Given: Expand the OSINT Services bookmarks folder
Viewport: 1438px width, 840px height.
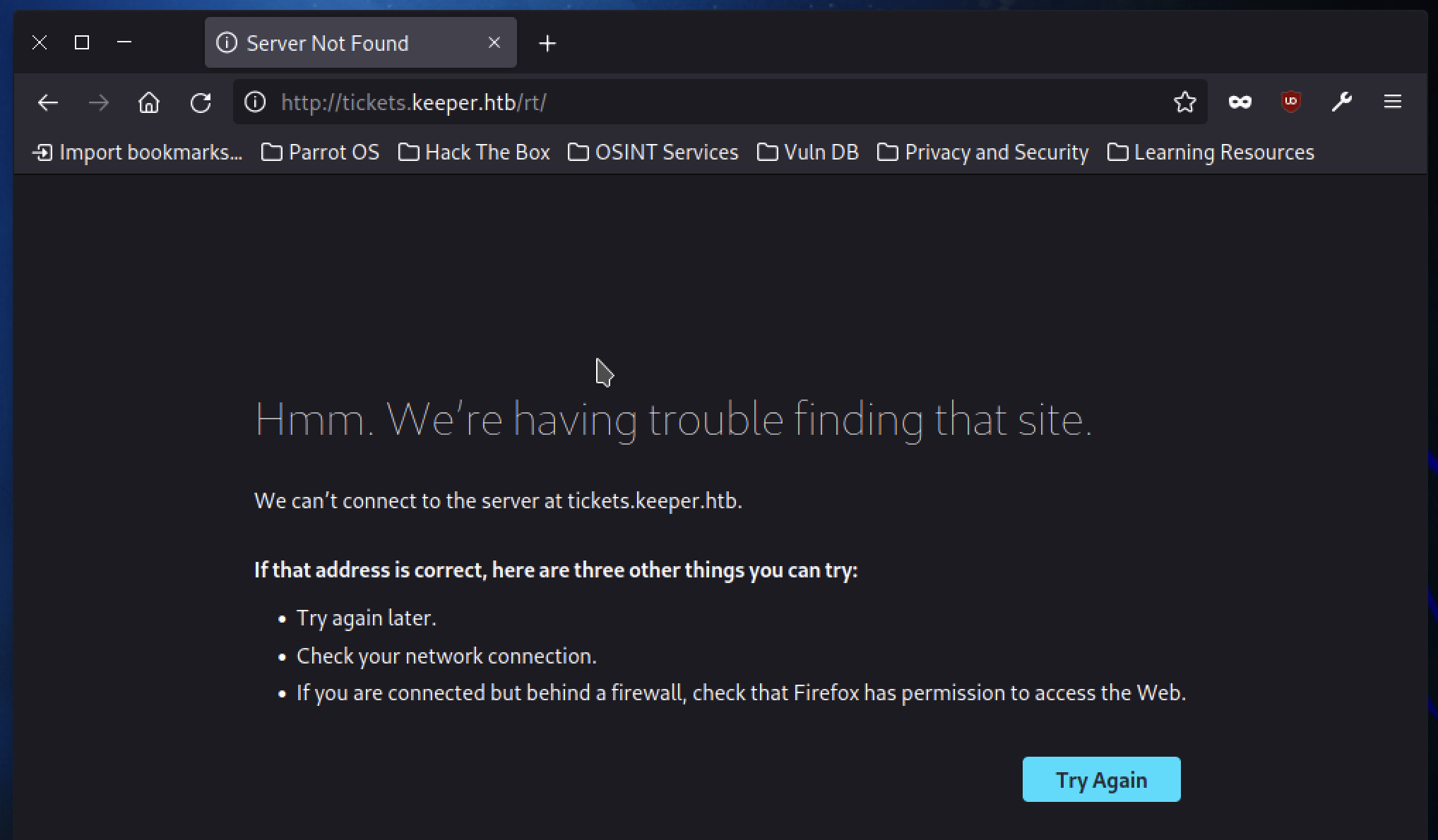Looking at the screenshot, I should click(x=653, y=152).
